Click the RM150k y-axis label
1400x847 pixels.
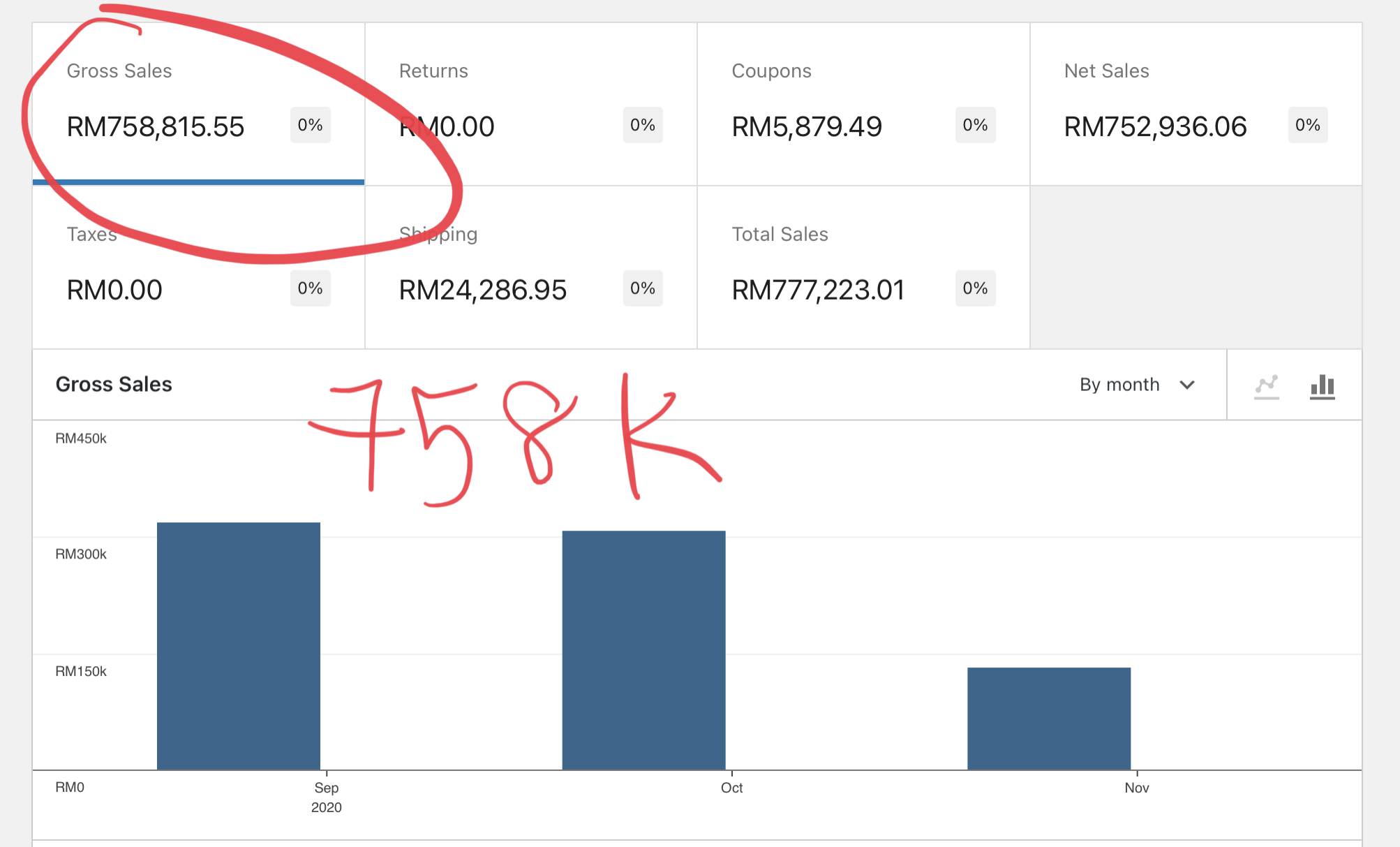[81, 672]
